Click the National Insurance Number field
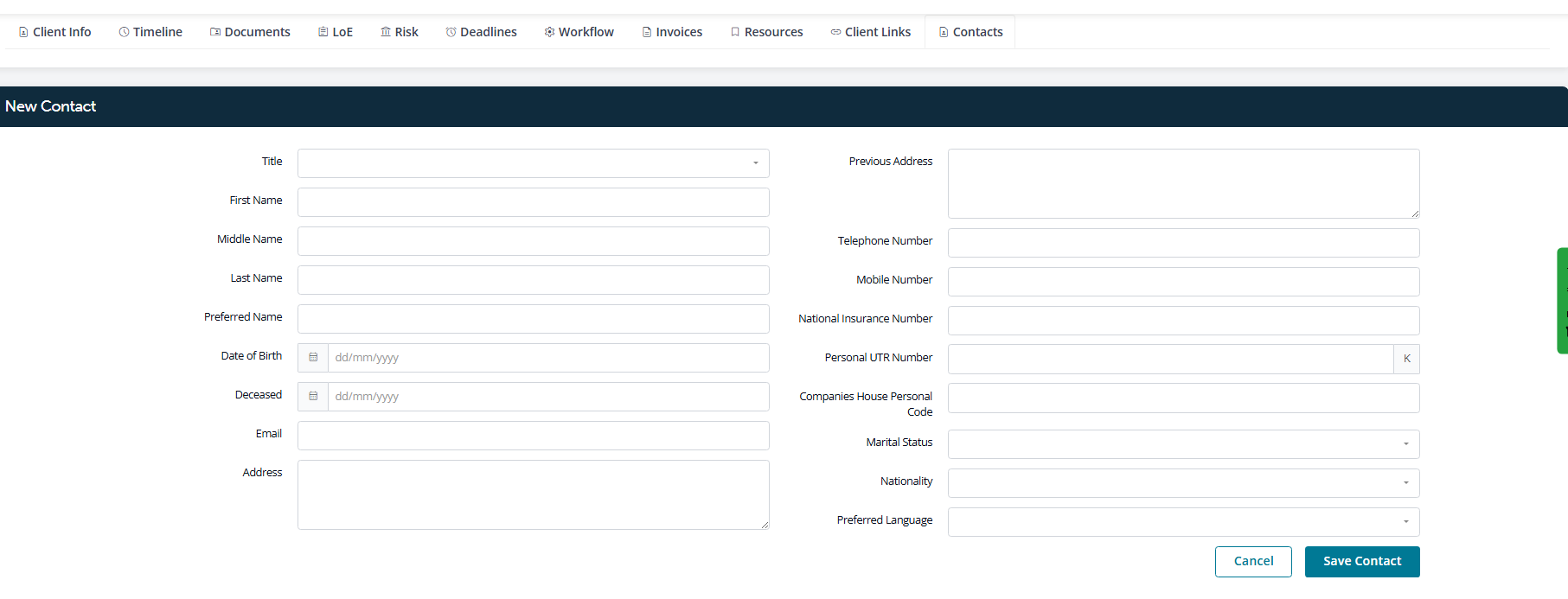This screenshot has height=599, width=1568. [x=1183, y=321]
